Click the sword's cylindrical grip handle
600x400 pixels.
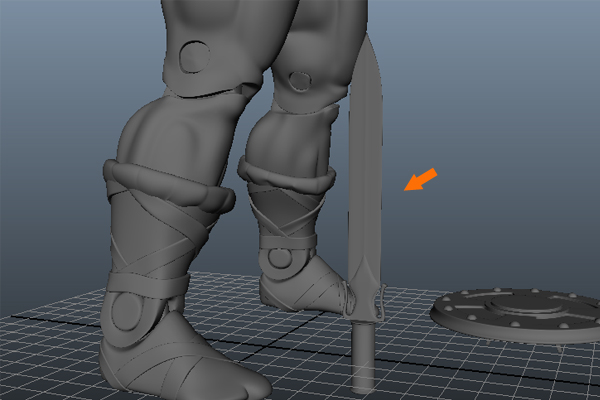coord(363,357)
